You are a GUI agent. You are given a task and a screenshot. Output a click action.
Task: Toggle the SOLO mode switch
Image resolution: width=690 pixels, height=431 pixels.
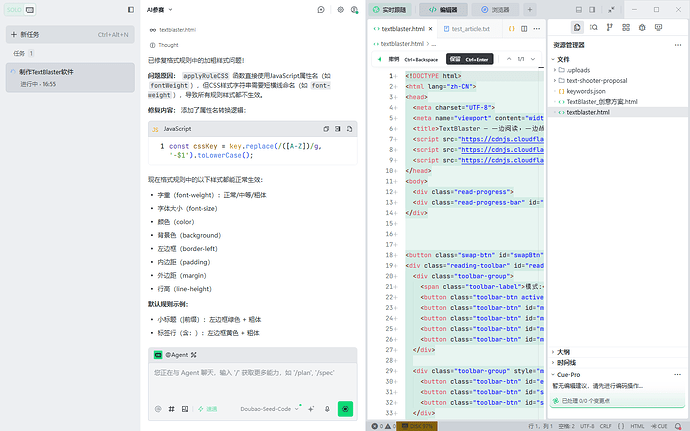(20, 10)
